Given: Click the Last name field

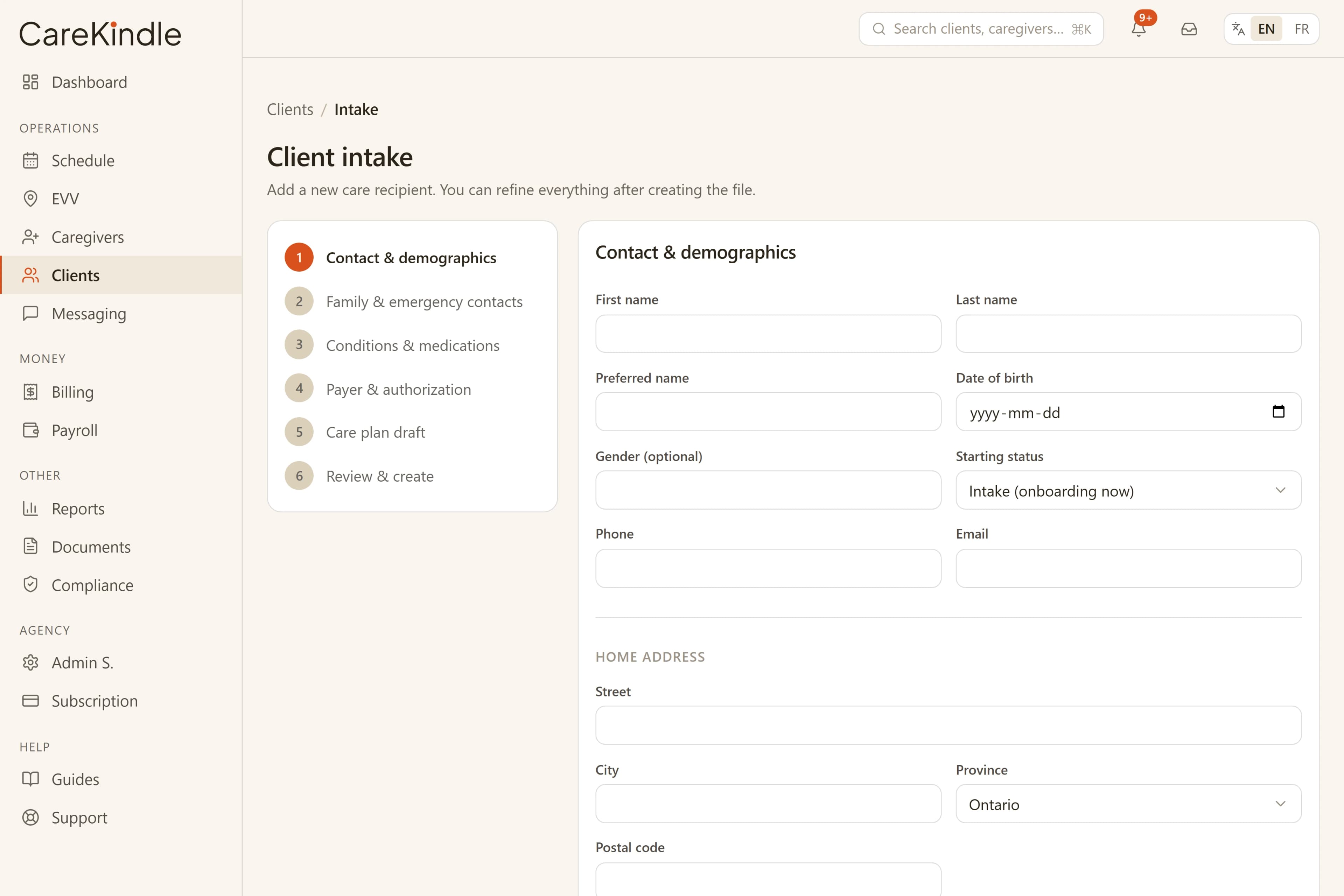Looking at the screenshot, I should (1128, 334).
